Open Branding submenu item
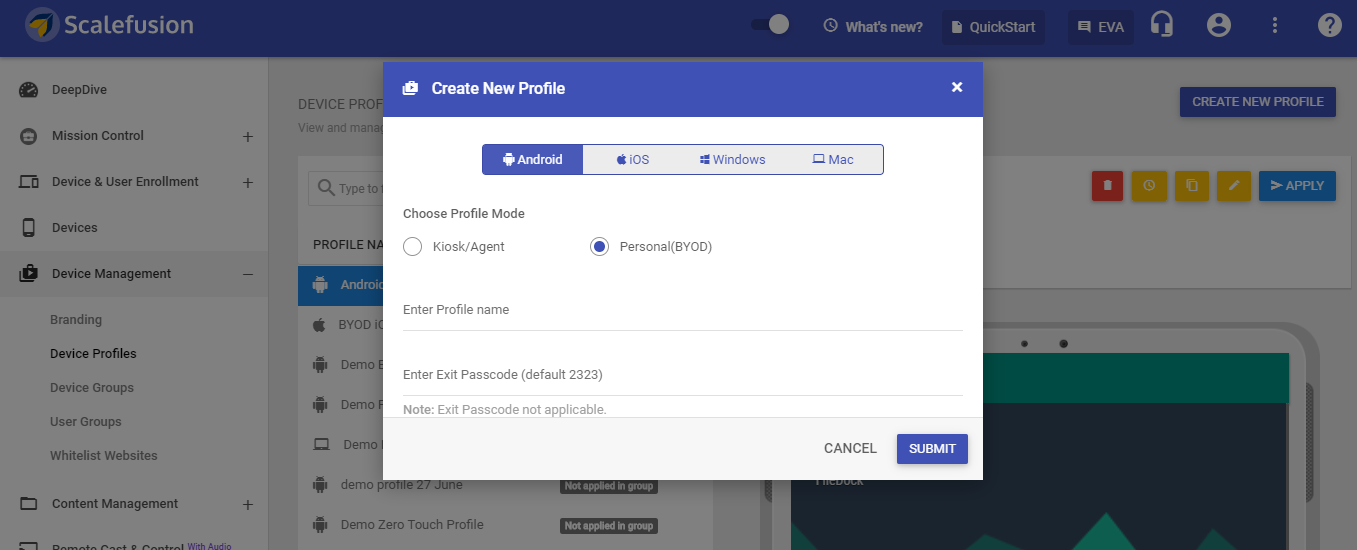1357x550 pixels. 76,320
